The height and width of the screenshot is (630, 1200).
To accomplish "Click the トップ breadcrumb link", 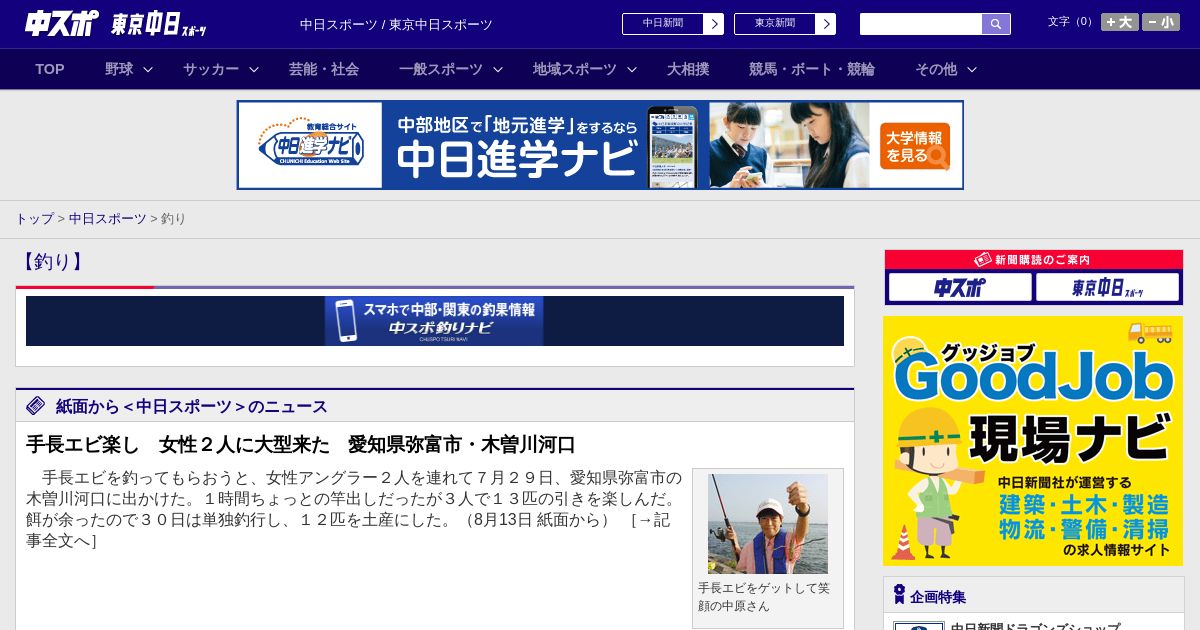I will tap(34, 218).
